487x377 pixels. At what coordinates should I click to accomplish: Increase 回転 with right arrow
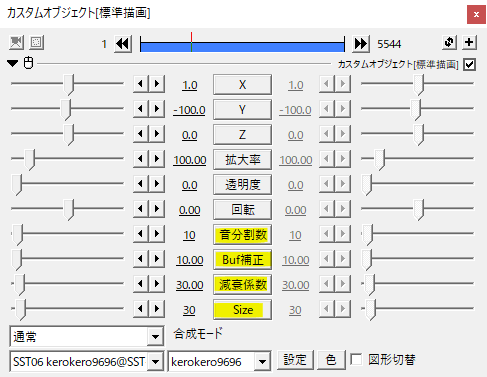coord(157,209)
